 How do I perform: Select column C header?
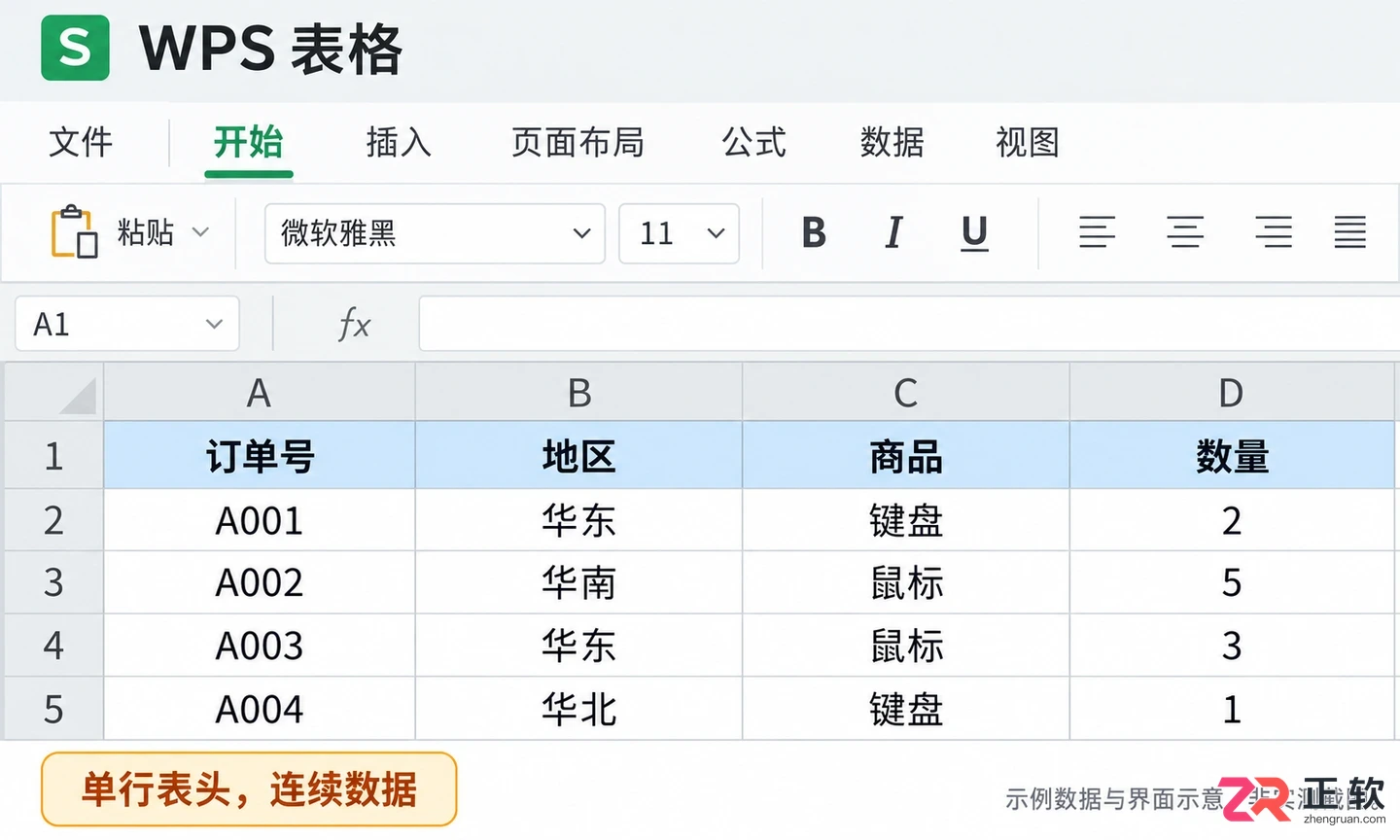pos(905,393)
